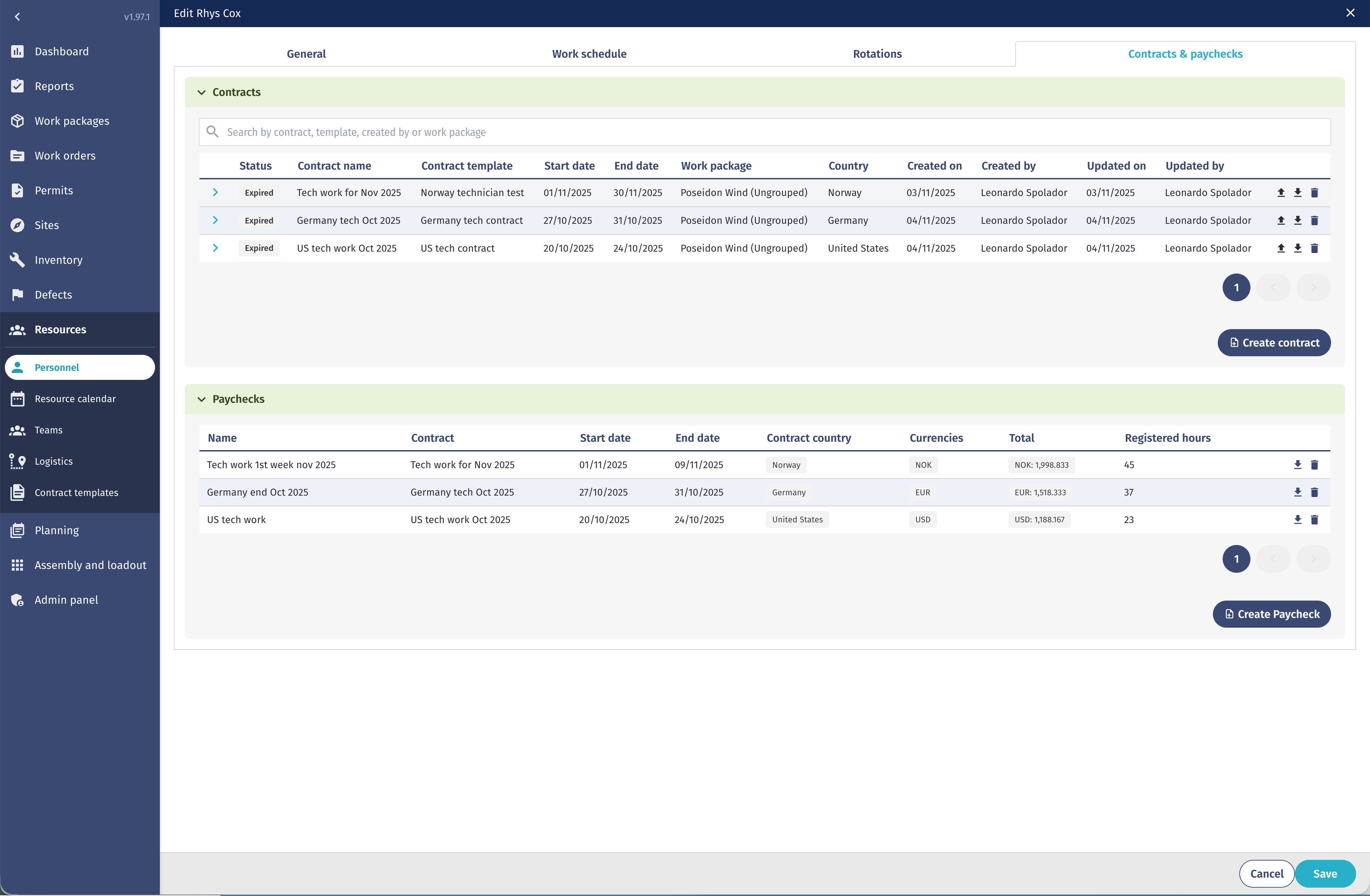Open Inventory from the sidebar

tap(58, 260)
